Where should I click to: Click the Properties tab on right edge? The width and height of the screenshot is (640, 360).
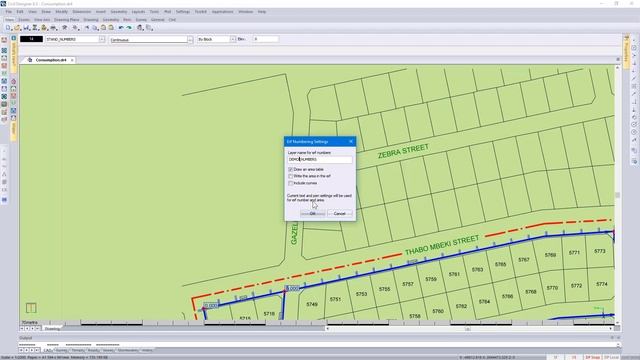(626, 50)
